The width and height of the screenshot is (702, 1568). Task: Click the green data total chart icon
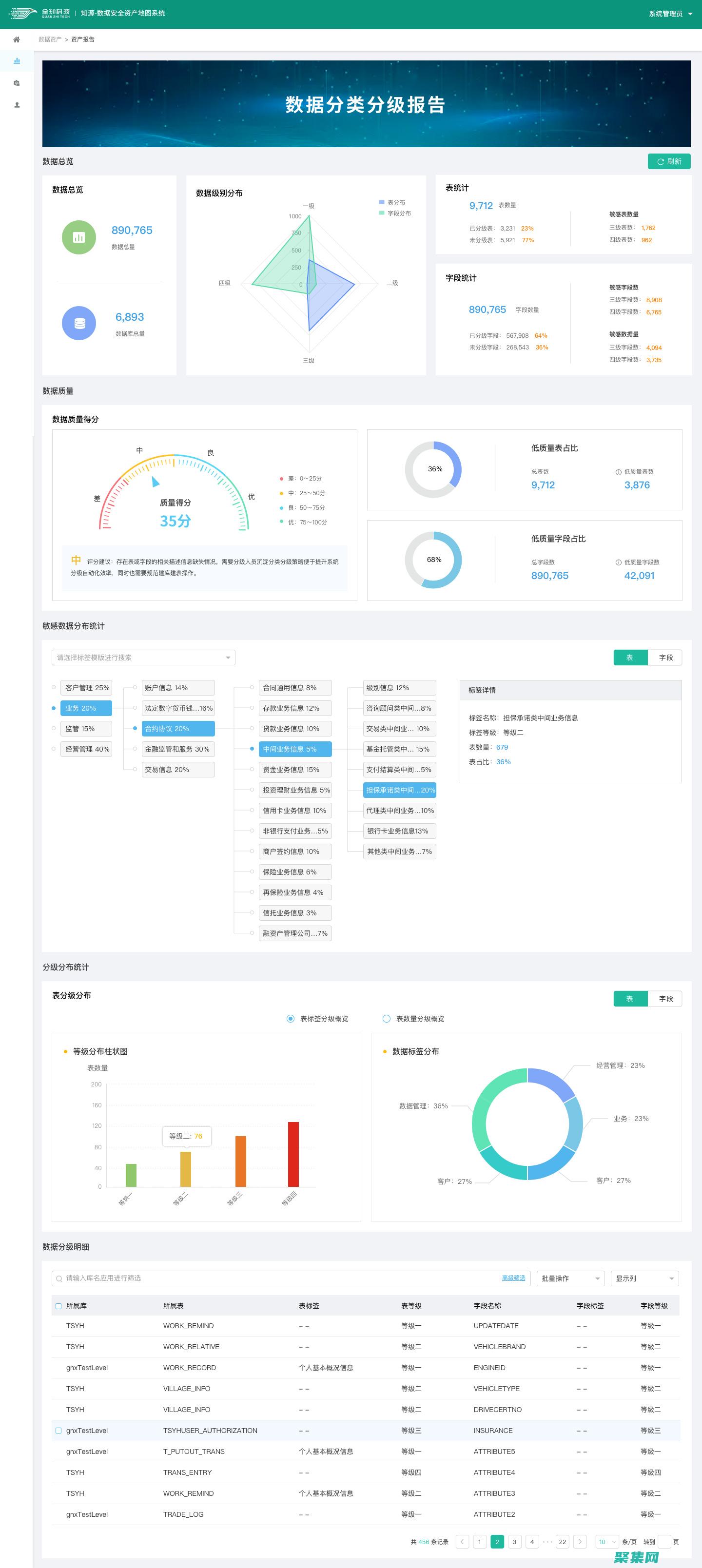pos(78,237)
